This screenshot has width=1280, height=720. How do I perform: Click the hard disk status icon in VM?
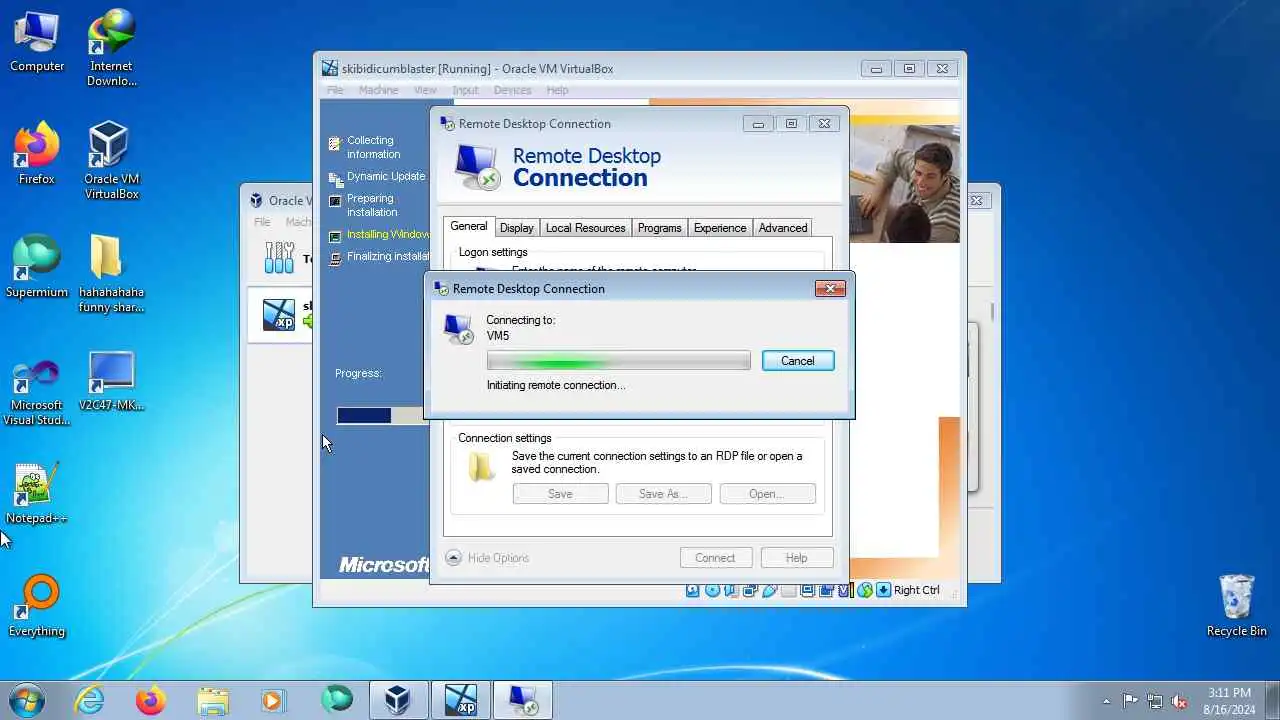click(x=692, y=590)
